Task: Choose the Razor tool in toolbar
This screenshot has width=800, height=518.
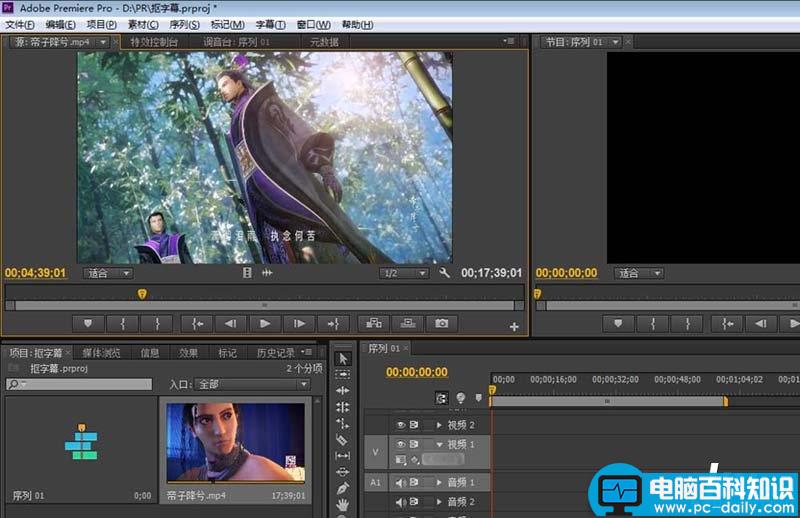Action: [343, 439]
